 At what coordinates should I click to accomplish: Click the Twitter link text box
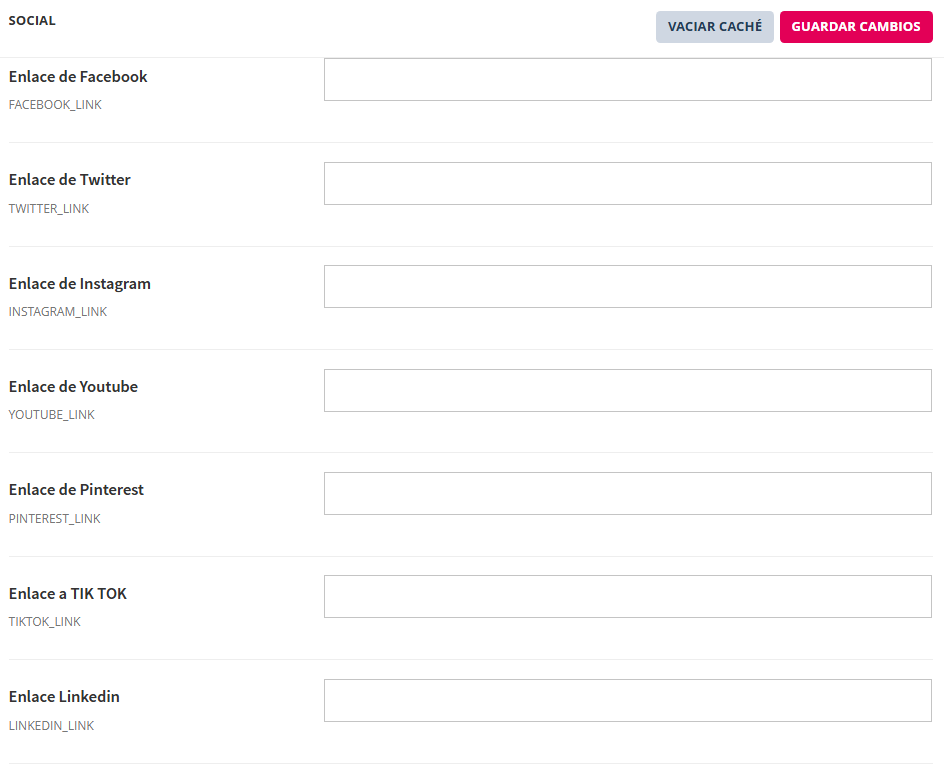(627, 184)
